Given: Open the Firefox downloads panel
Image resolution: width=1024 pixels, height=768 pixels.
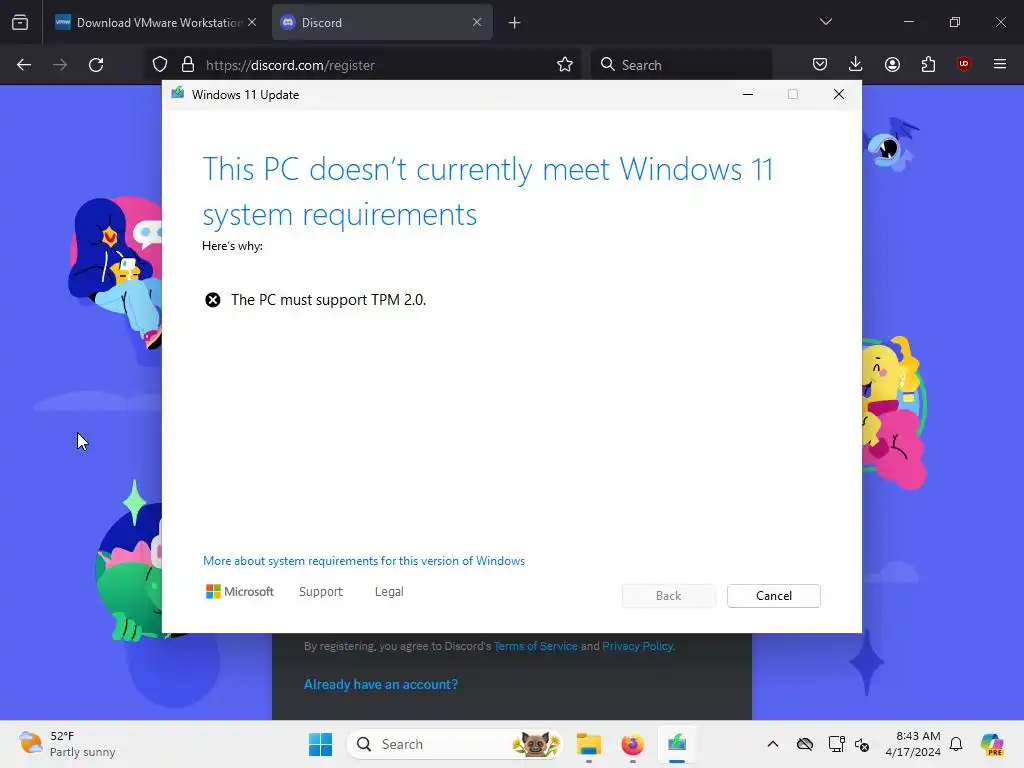Looking at the screenshot, I should (856, 65).
